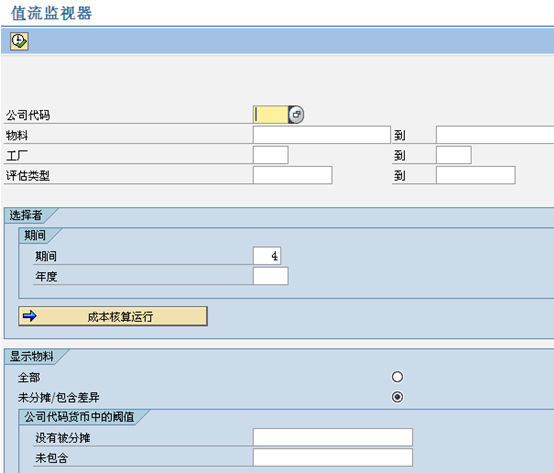Image resolution: width=554 pixels, height=473 pixels.
Task: Click the 评估类型 from-value field
Action: click(293, 175)
